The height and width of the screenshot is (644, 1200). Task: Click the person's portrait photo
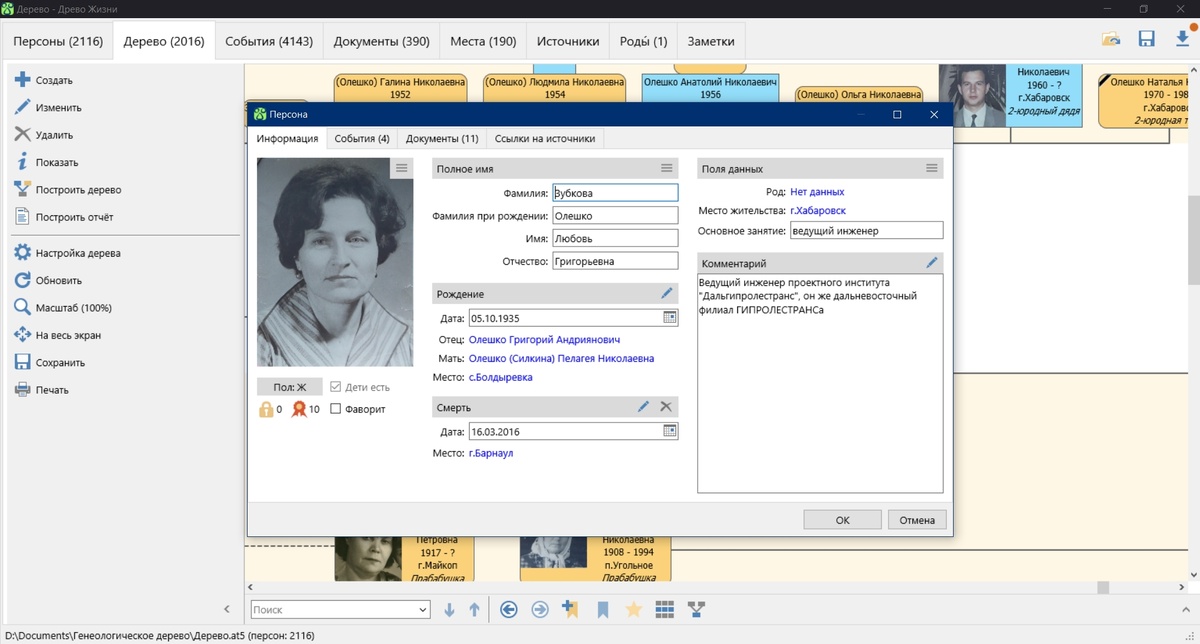point(334,263)
